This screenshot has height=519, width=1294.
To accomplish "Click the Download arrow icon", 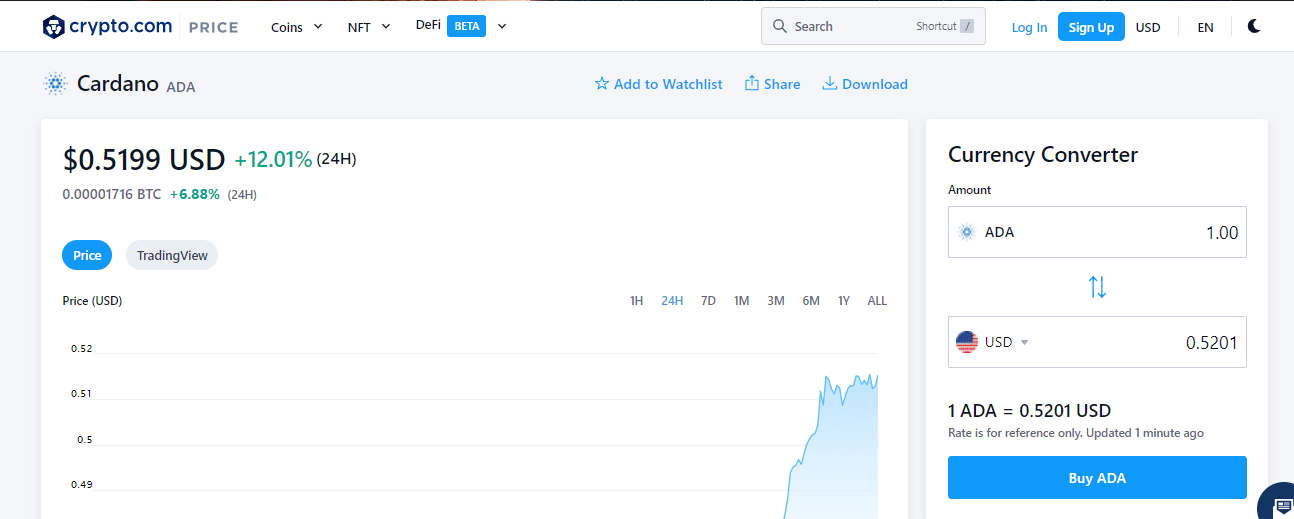I will pos(830,83).
